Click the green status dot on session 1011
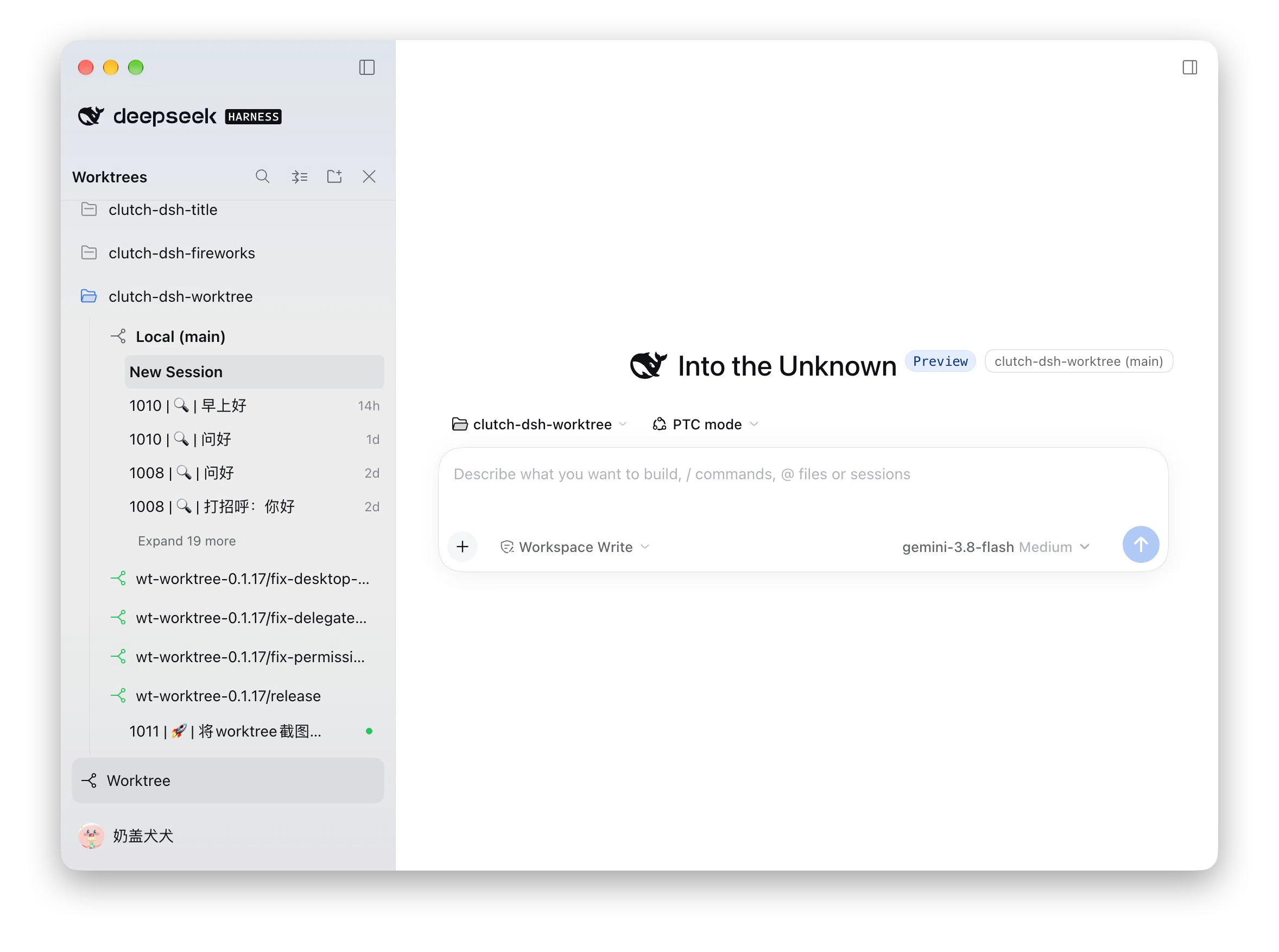1279x952 pixels. (x=369, y=731)
